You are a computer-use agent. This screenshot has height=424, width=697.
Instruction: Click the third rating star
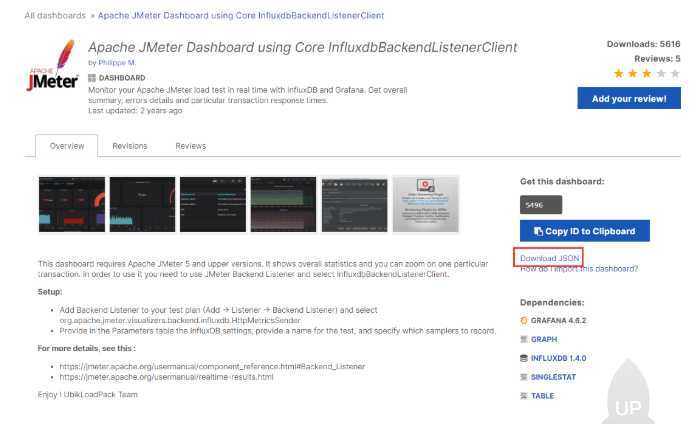pos(647,73)
